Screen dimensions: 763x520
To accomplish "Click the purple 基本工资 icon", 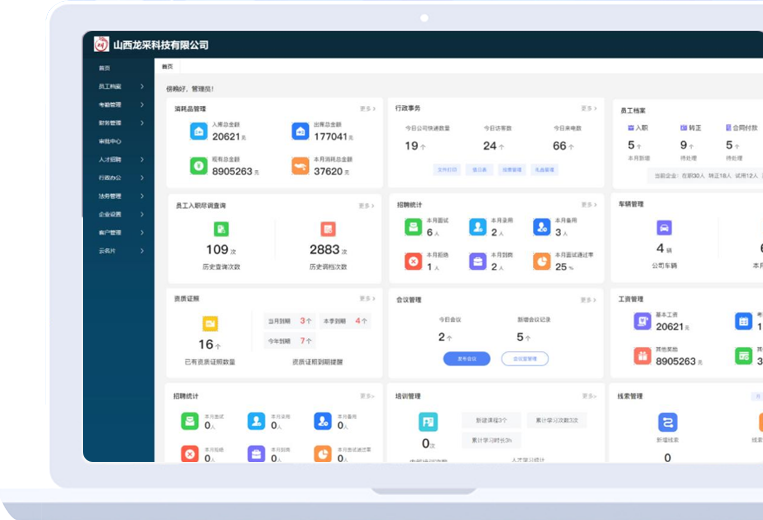I will tap(642, 321).
